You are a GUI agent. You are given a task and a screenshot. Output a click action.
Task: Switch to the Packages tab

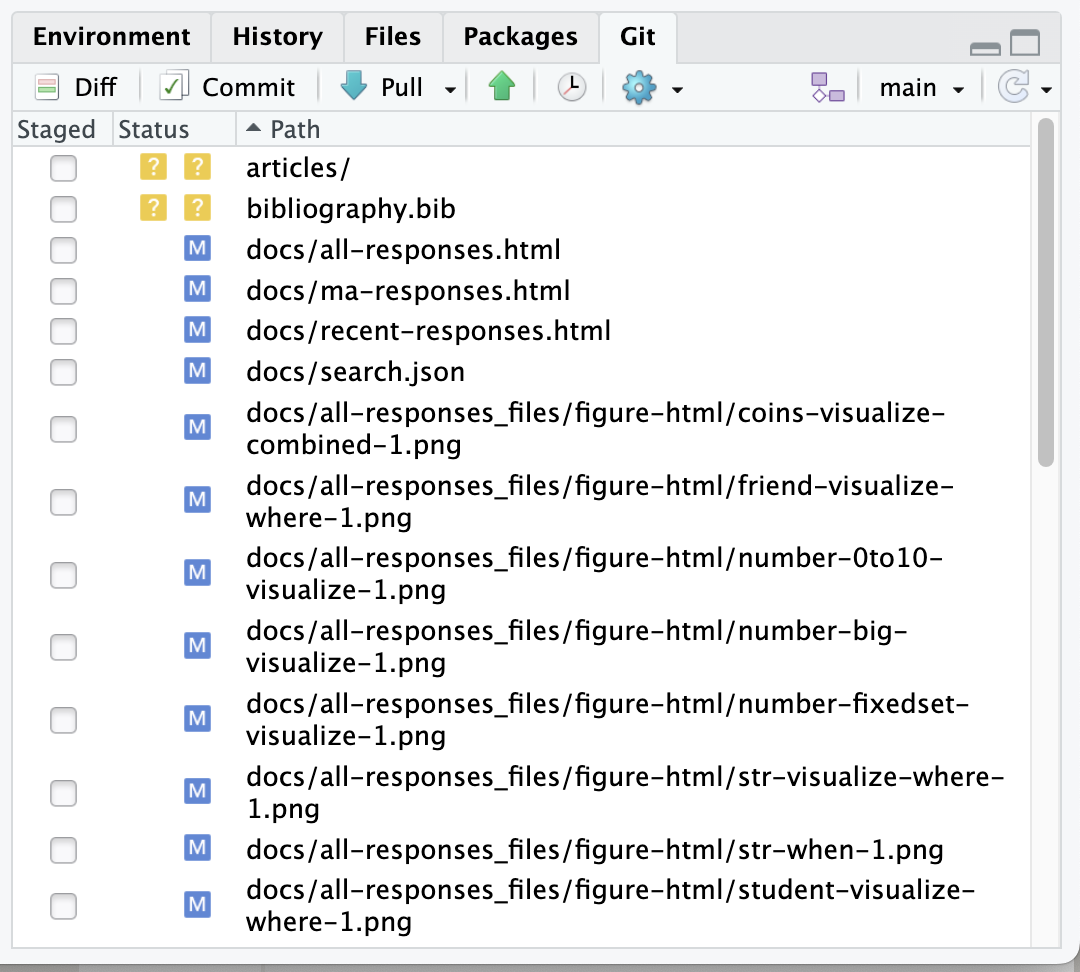coord(520,37)
